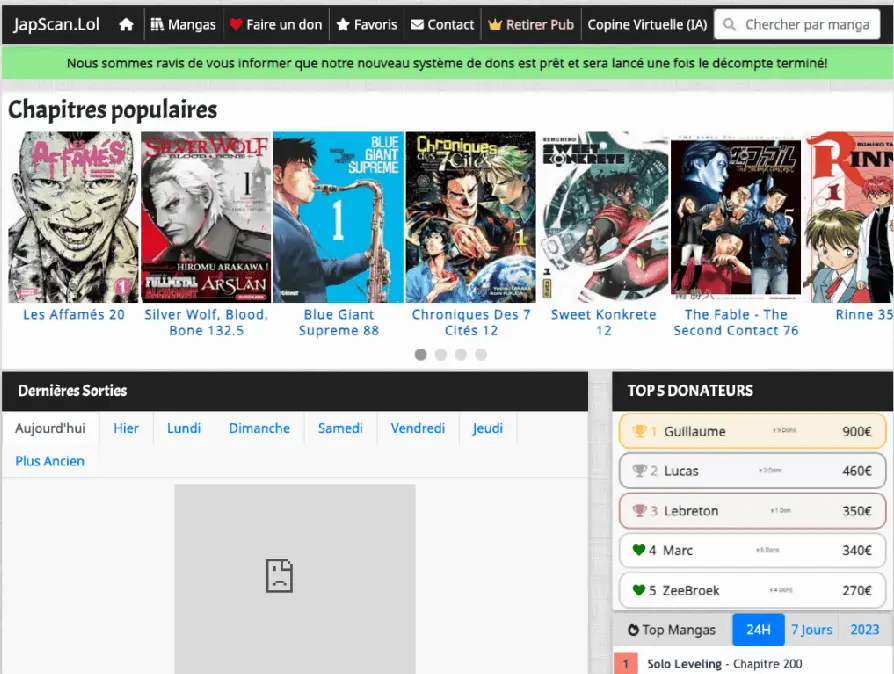Select the first carousel pagination dot

pyautogui.click(x=421, y=354)
